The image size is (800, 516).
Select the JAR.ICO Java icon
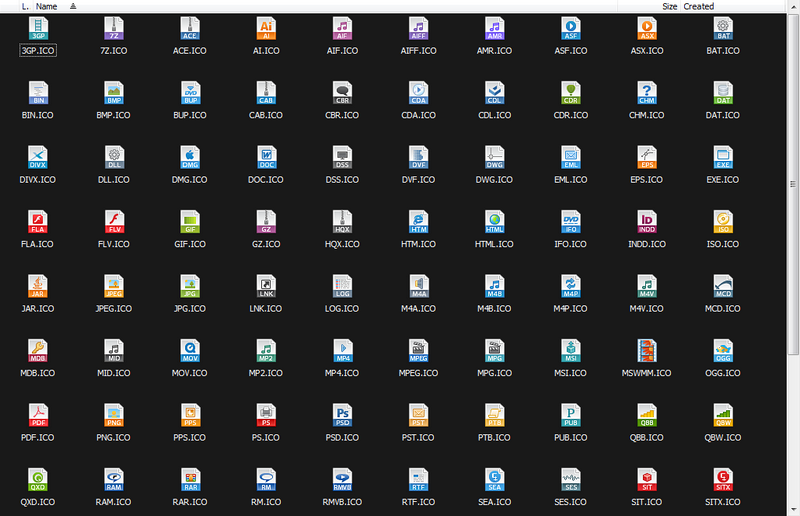pyautogui.click(x=38, y=287)
